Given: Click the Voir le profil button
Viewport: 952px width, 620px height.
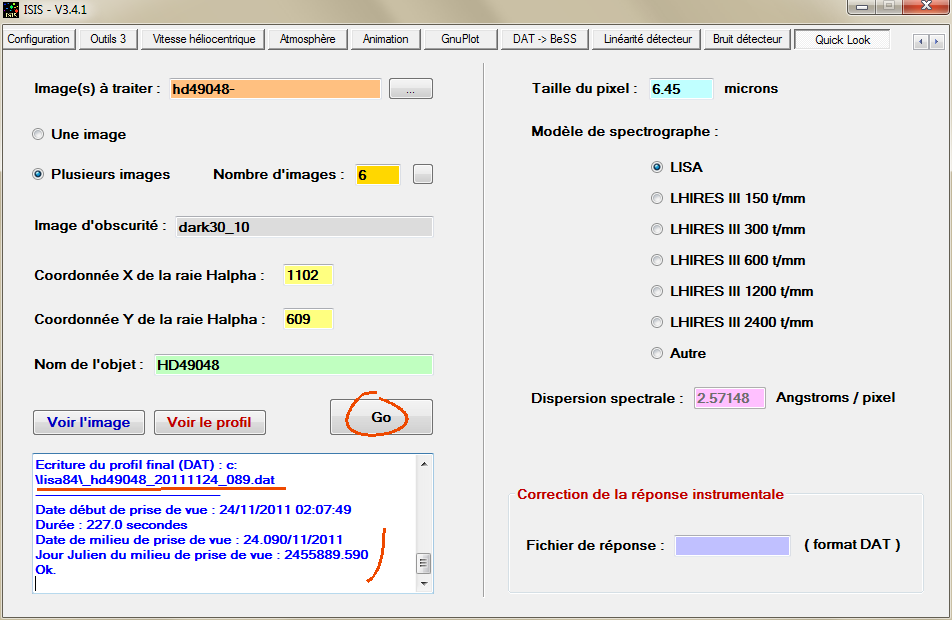Looking at the screenshot, I should [x=208, y=422].
